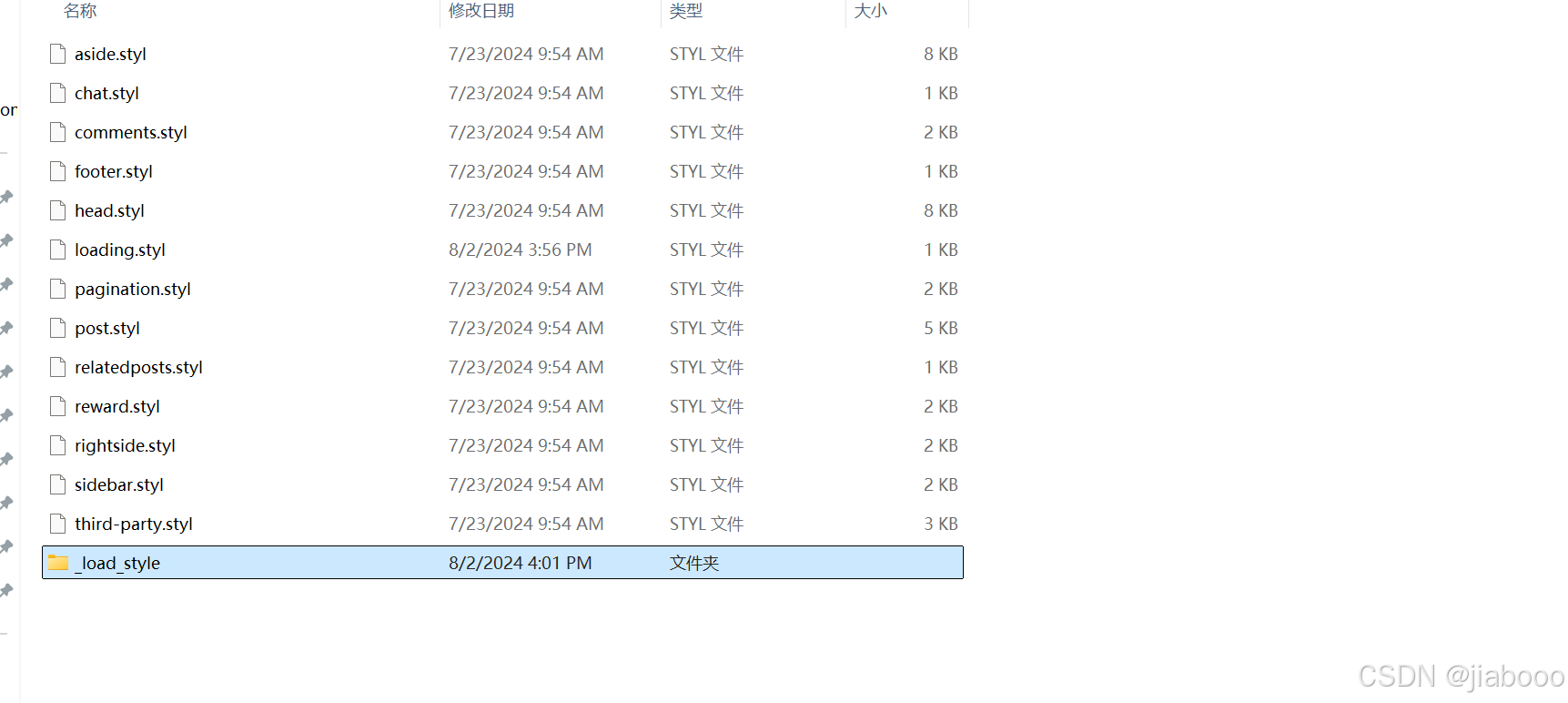The image size is (1568, 703).
Task: Click the head.styl file icon
Action: coord(58,210)
